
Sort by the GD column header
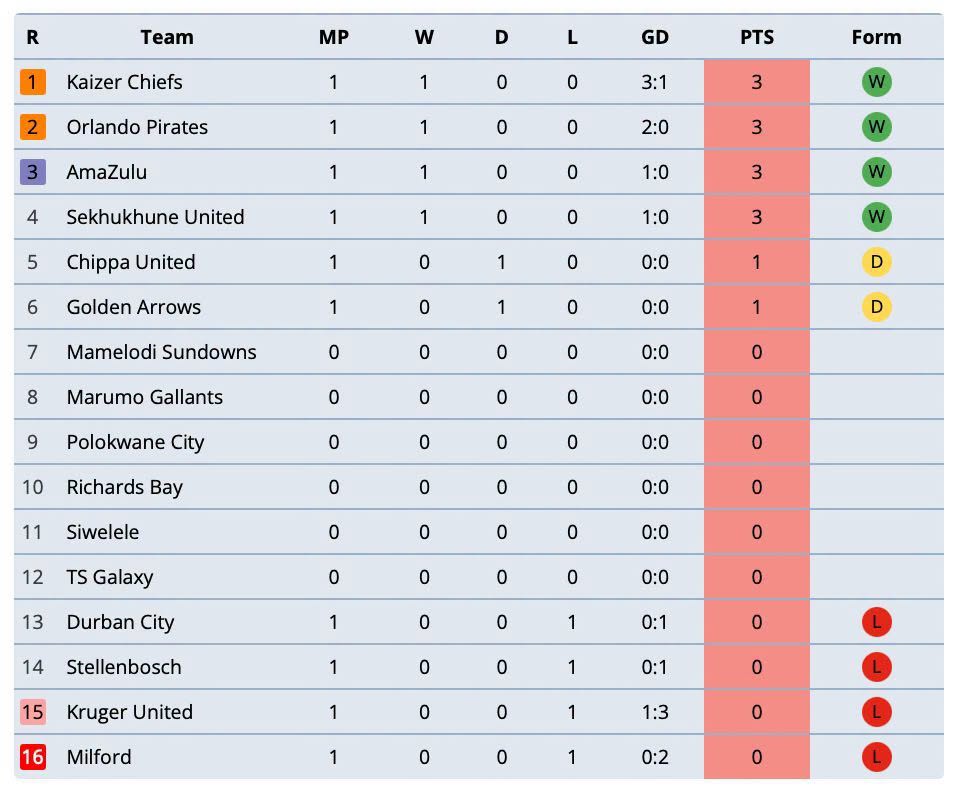[x=654, y=37]
